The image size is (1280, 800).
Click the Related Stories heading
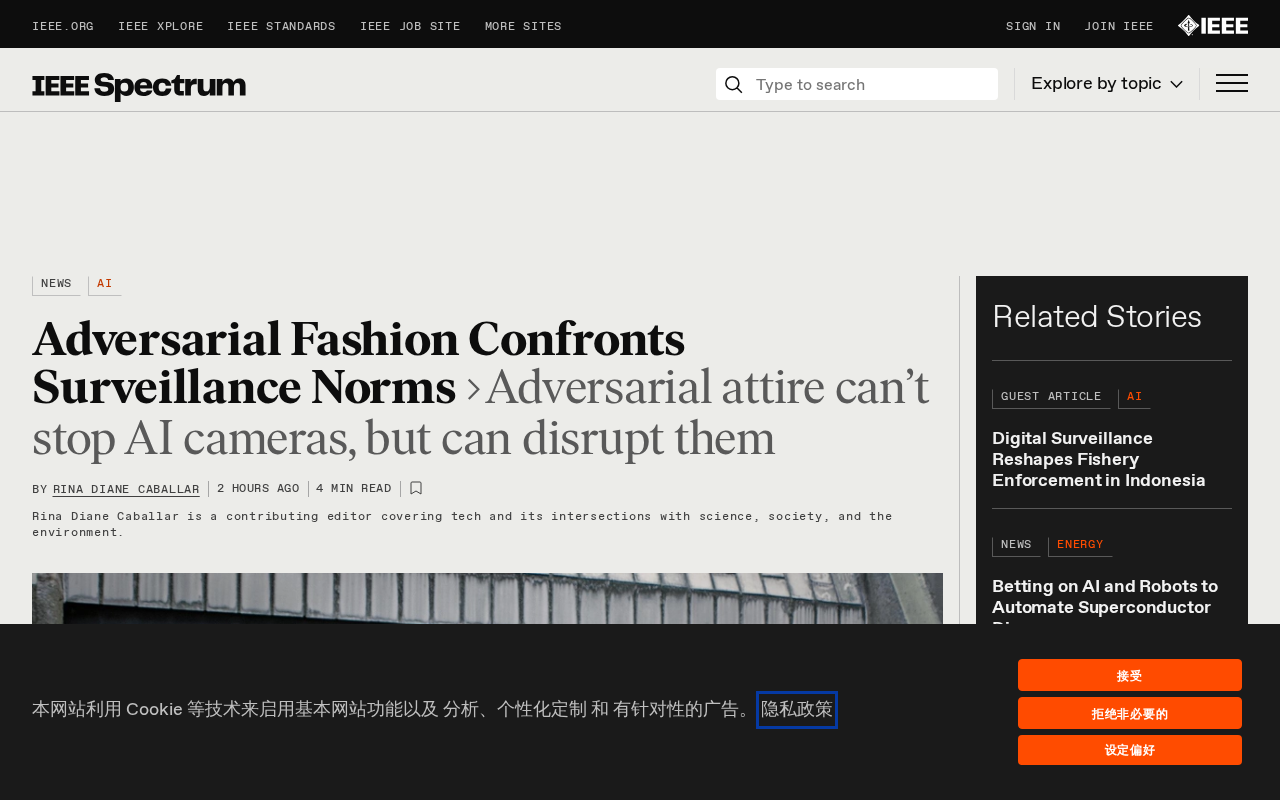tap(1097, 317)
